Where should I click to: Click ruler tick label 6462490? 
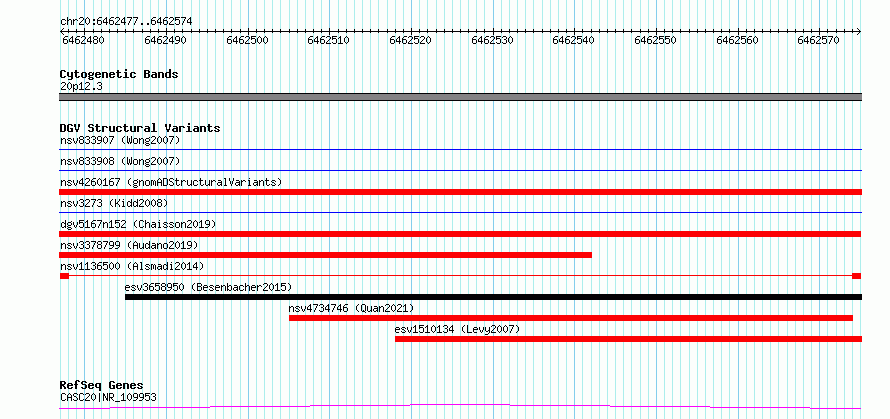coord(165,40)
